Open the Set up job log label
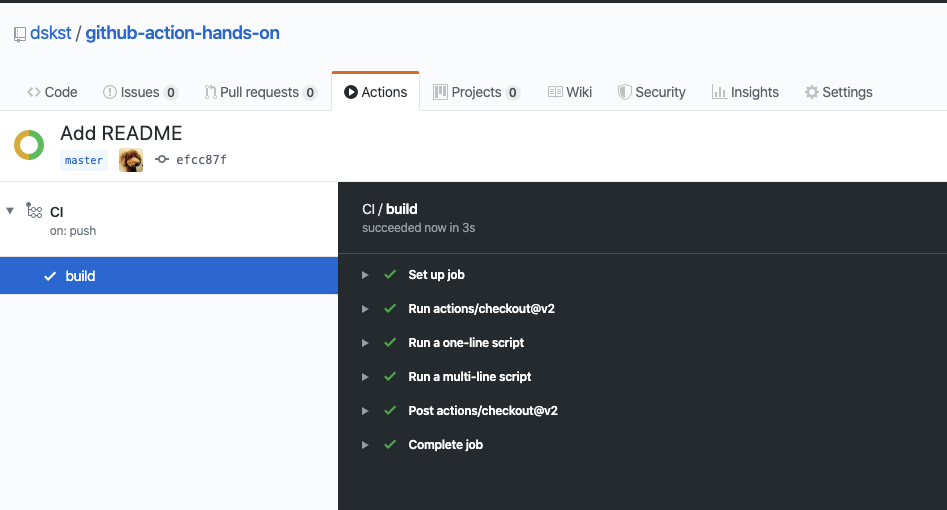Screen dimensions: 947x510 [x=436, y=275]
